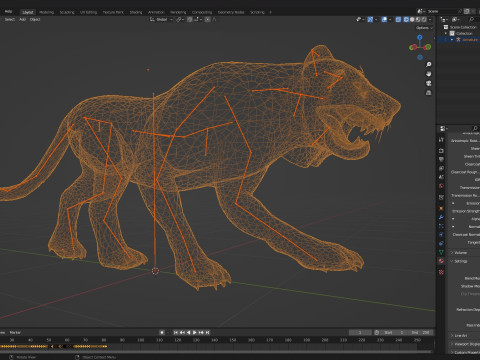
Task: Open the Scene properties tab
Action: (441, 177)
